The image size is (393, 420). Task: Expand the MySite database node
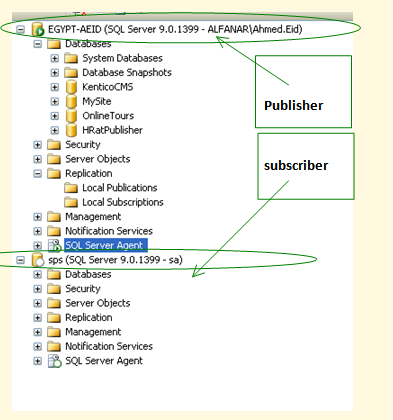click(55, 101)
